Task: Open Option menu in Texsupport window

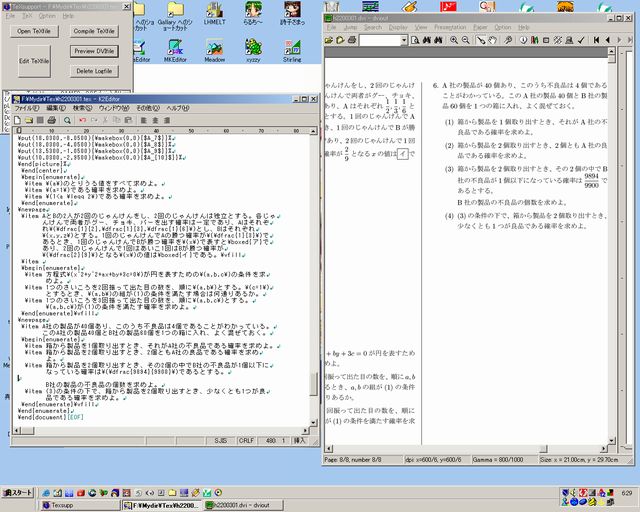Action: point(47,16)
